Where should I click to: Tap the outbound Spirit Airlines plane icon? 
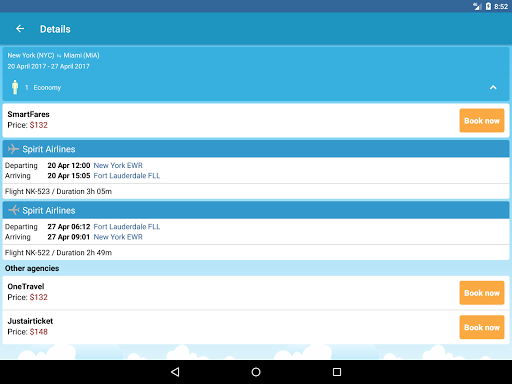click(13, 149)
